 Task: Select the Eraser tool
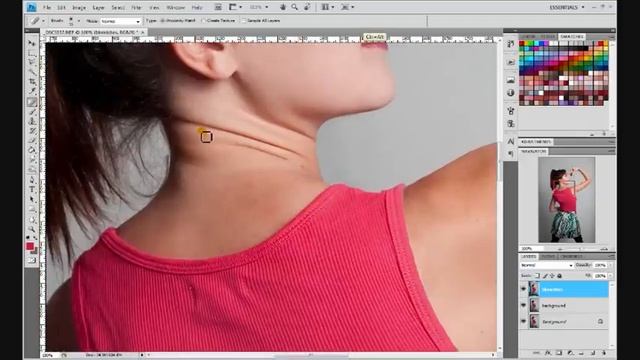click(x=31, y=141)
